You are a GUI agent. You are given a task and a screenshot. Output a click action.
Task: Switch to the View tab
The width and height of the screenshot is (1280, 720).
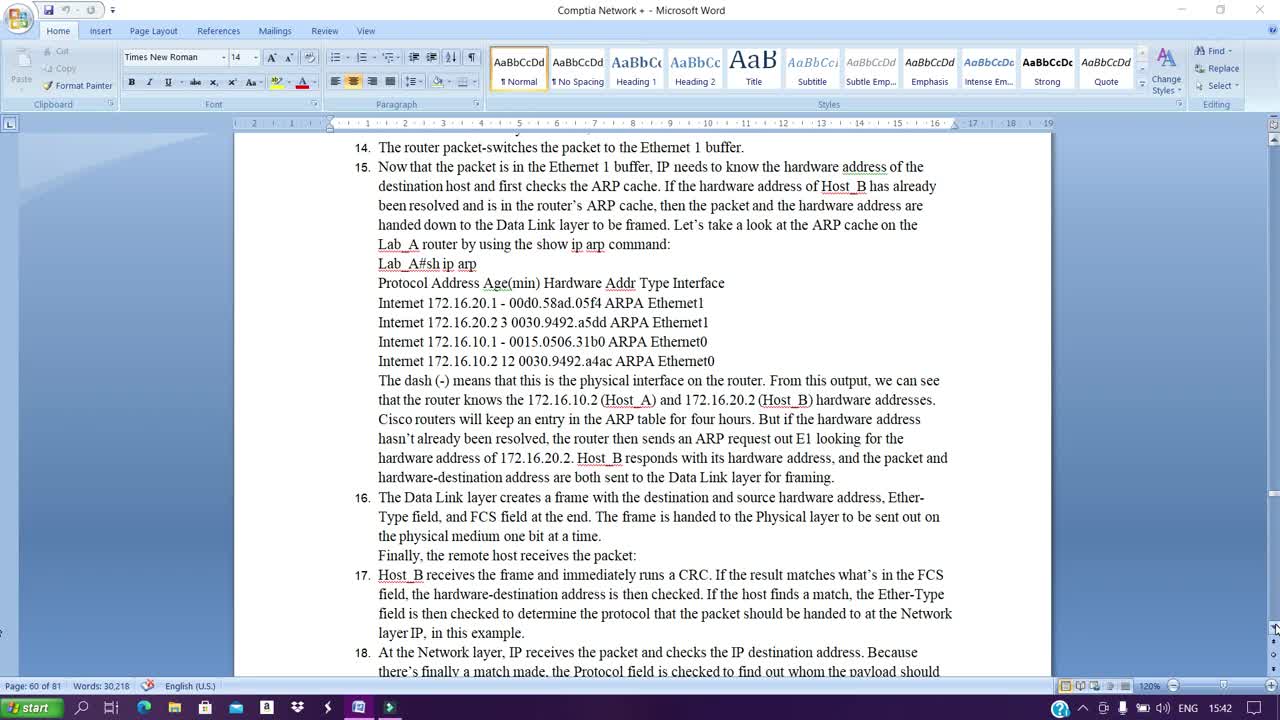(366, 31)
